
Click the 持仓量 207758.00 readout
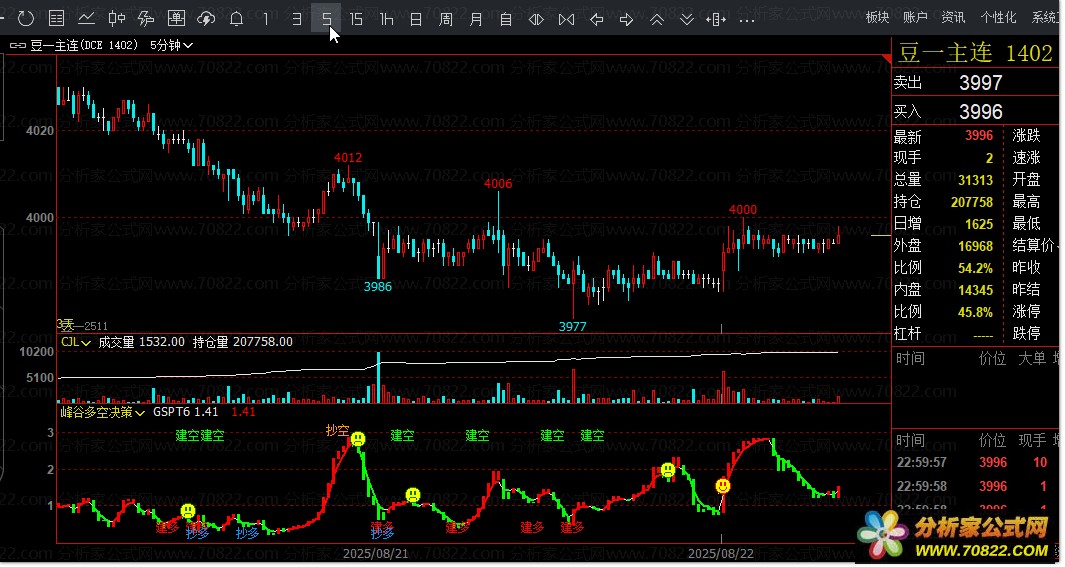pos(243,342)
